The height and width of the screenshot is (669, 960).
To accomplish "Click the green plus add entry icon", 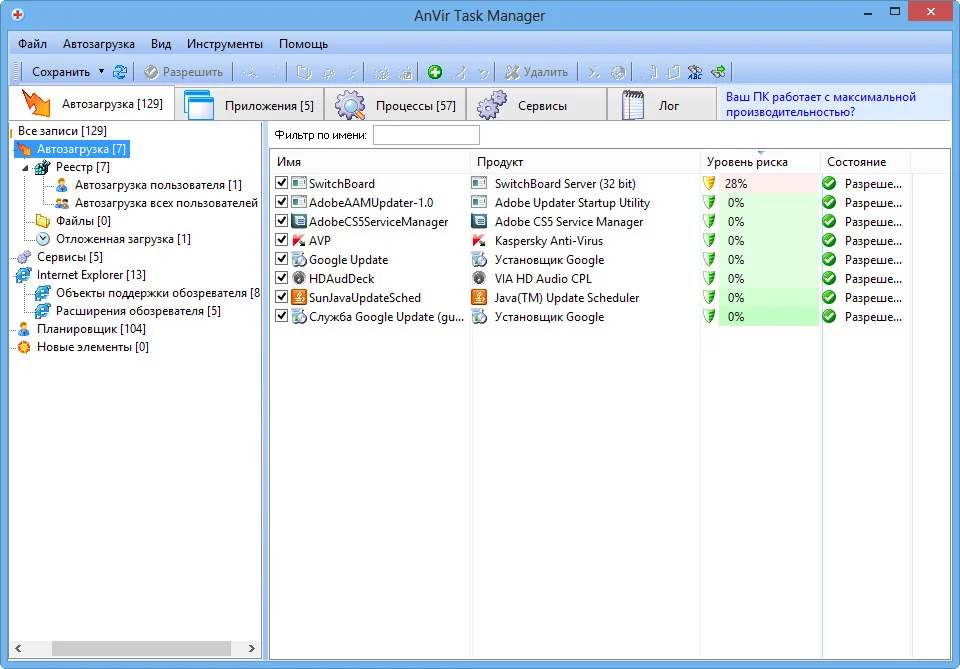I will point(435,72).
